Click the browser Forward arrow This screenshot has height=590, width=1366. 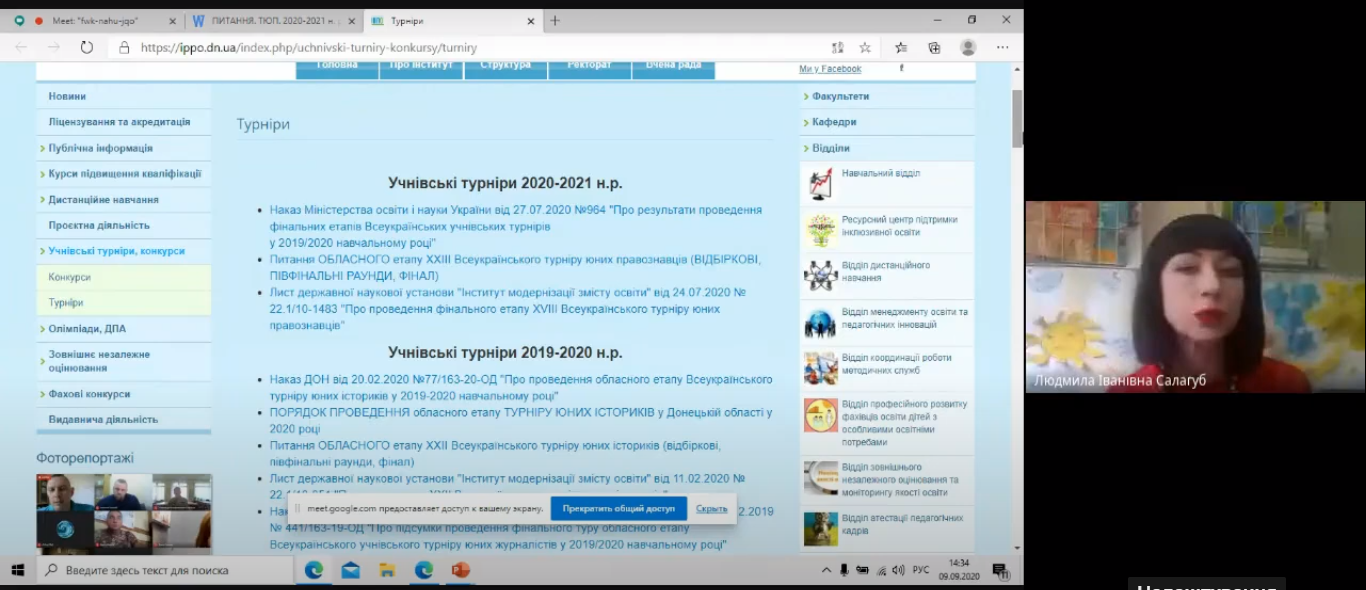[54, 47]
